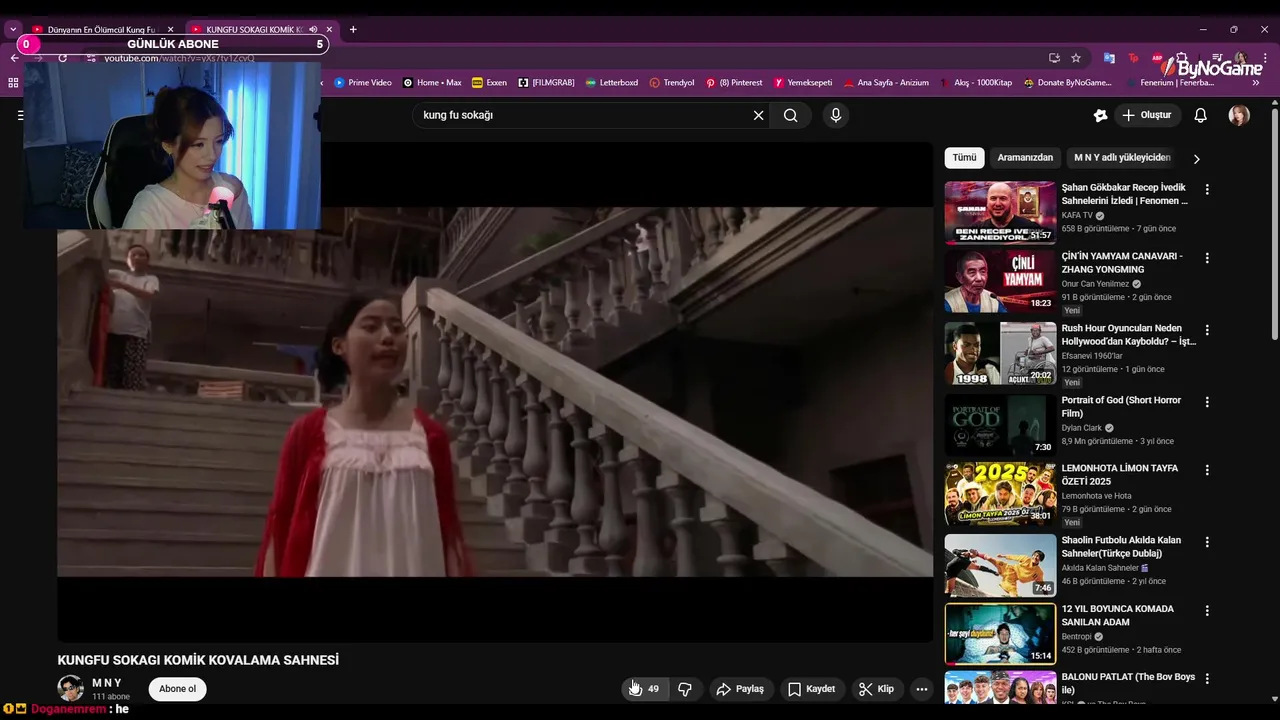Open options for Rush Hour Oyuncuları video

click(x=1207, y=329)
